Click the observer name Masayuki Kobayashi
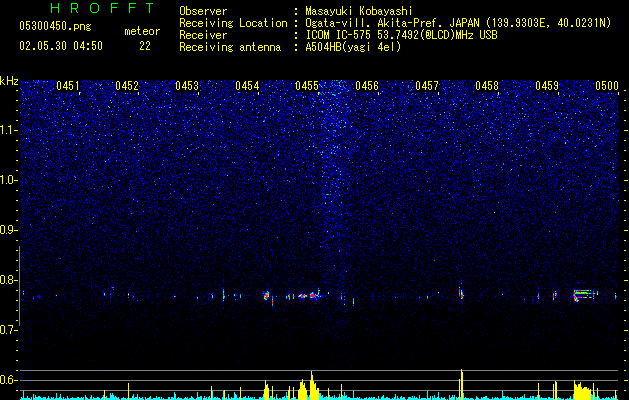This screenshot has width=629, height=400. pos(359,11)
